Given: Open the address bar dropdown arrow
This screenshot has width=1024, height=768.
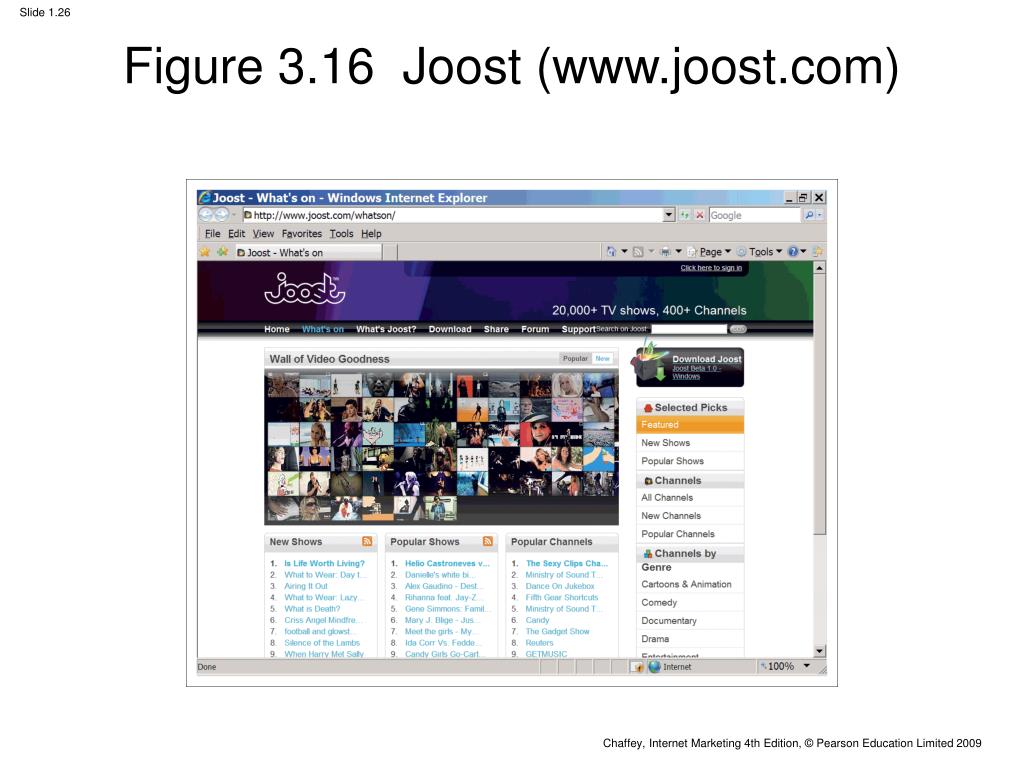Looking at the screenshot, I should pyautogui.click(x=668, y=215).
